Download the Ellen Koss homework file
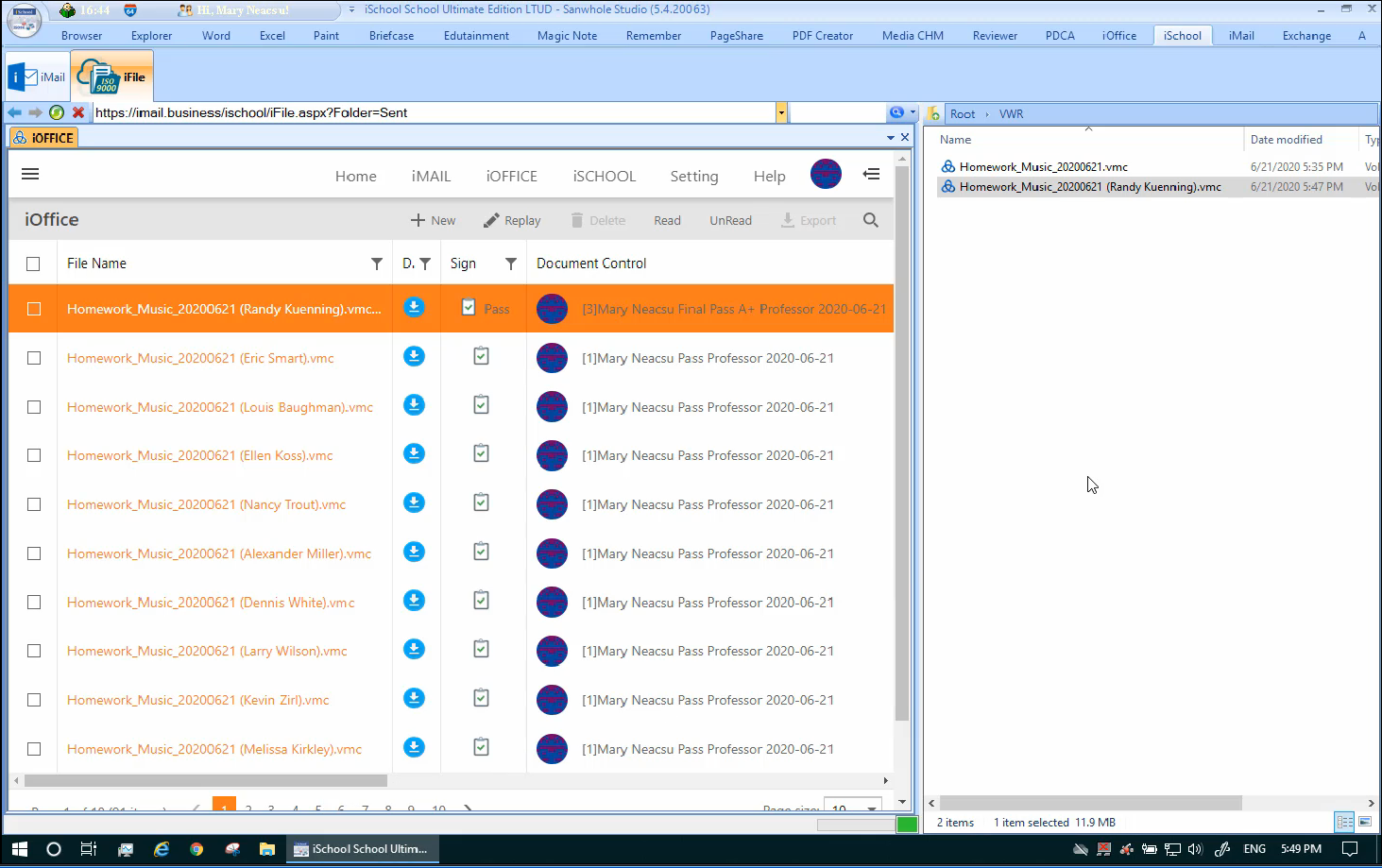This screenshot has height=868, width=1382. click(x=414, y=453)
